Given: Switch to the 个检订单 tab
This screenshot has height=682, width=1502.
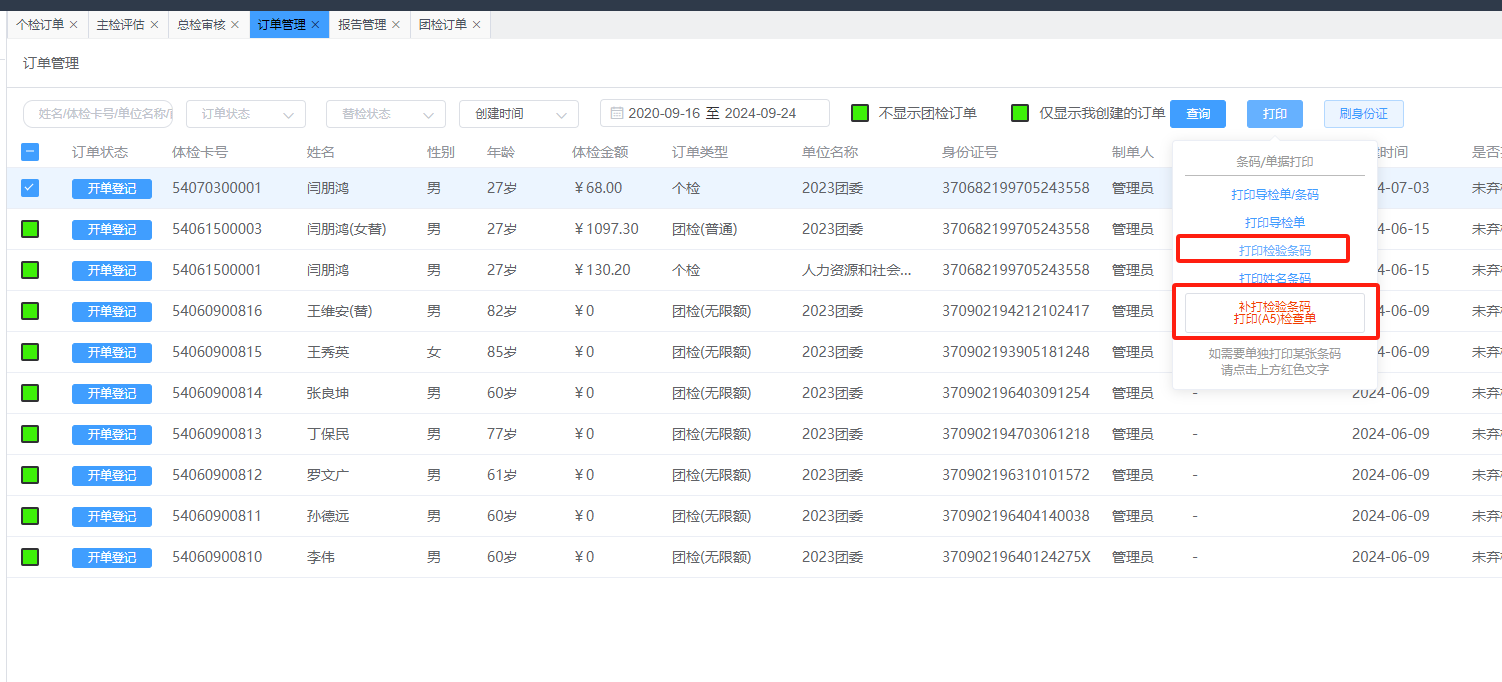Looking at the screenshot, I should (x=40, y=25).
